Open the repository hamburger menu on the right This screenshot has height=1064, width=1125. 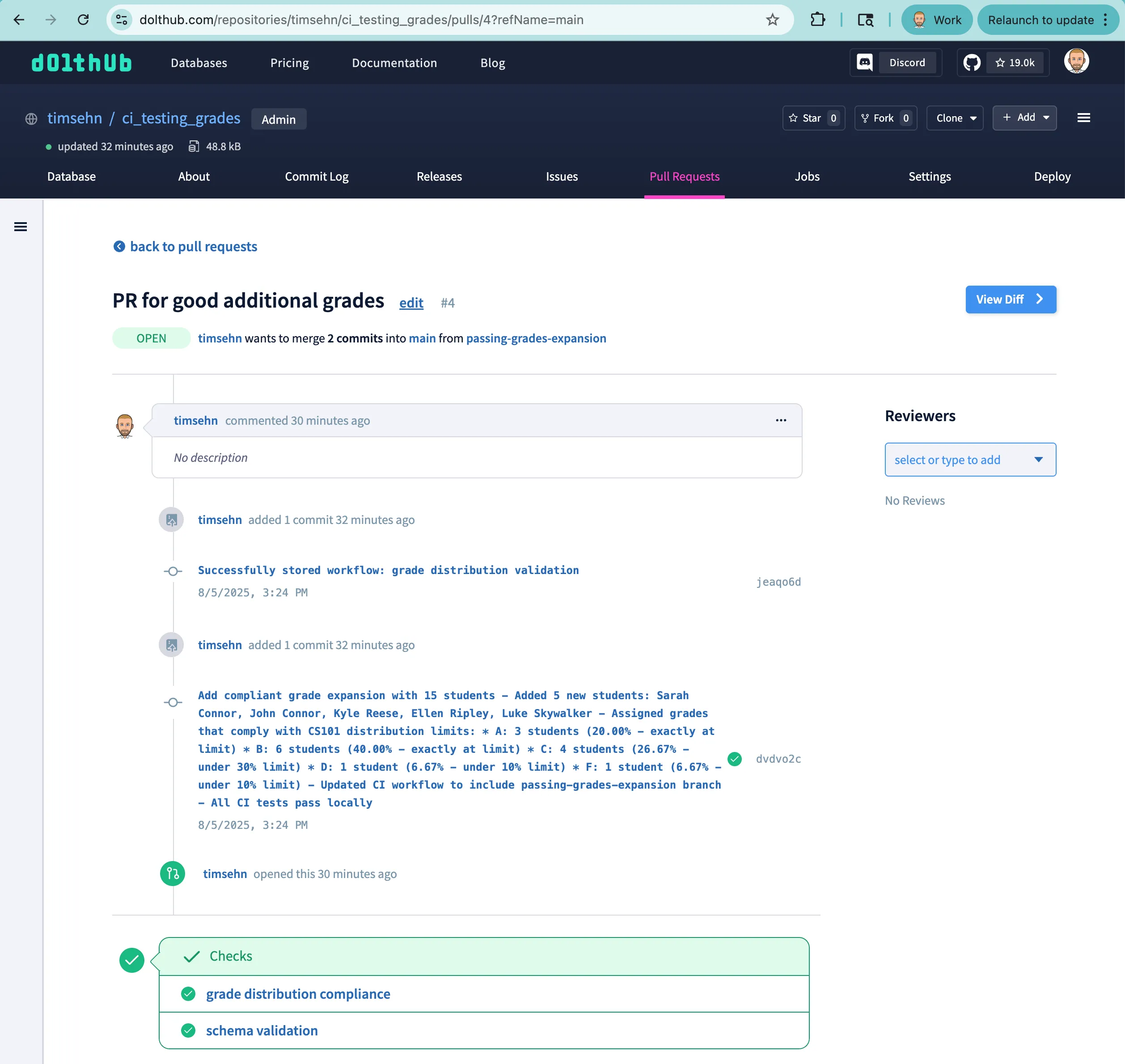[x=1083, y=118]
